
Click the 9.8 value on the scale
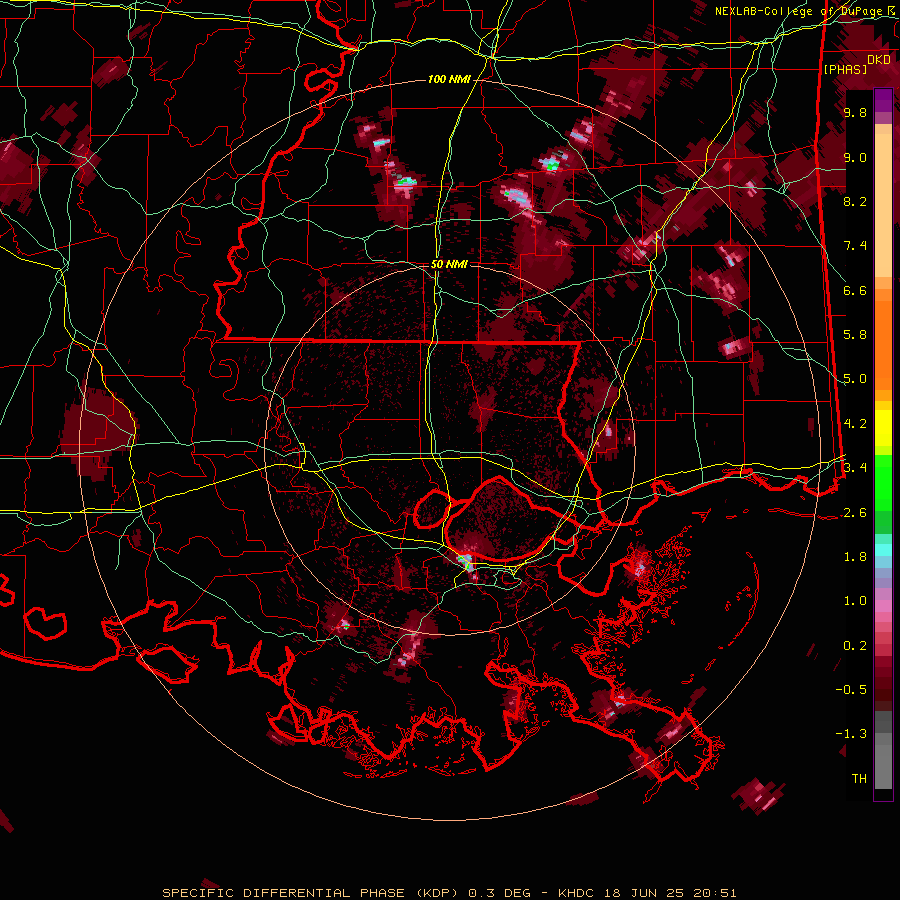(855, 113)
